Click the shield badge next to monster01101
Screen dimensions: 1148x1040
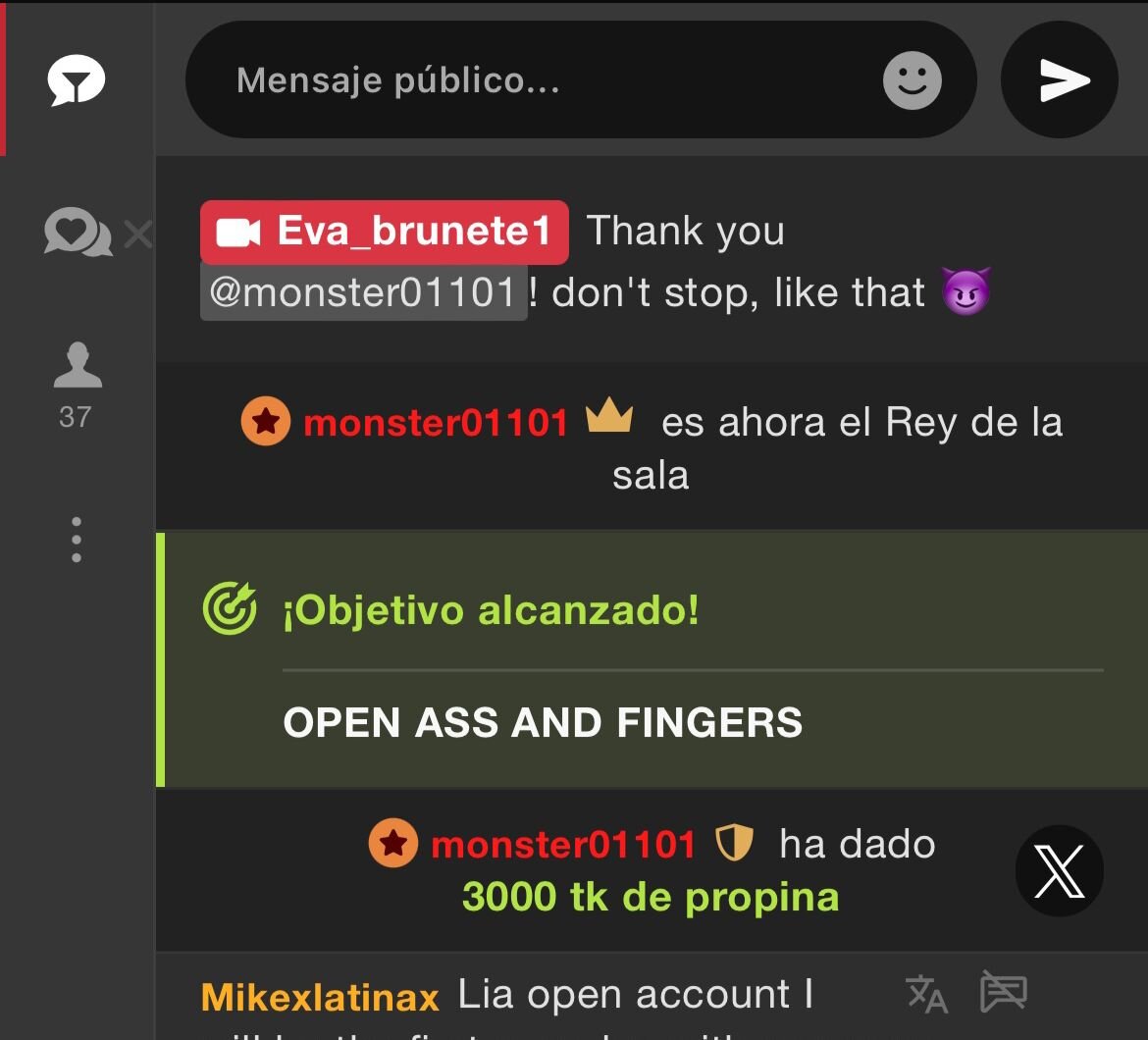click(x=734, y=843)
